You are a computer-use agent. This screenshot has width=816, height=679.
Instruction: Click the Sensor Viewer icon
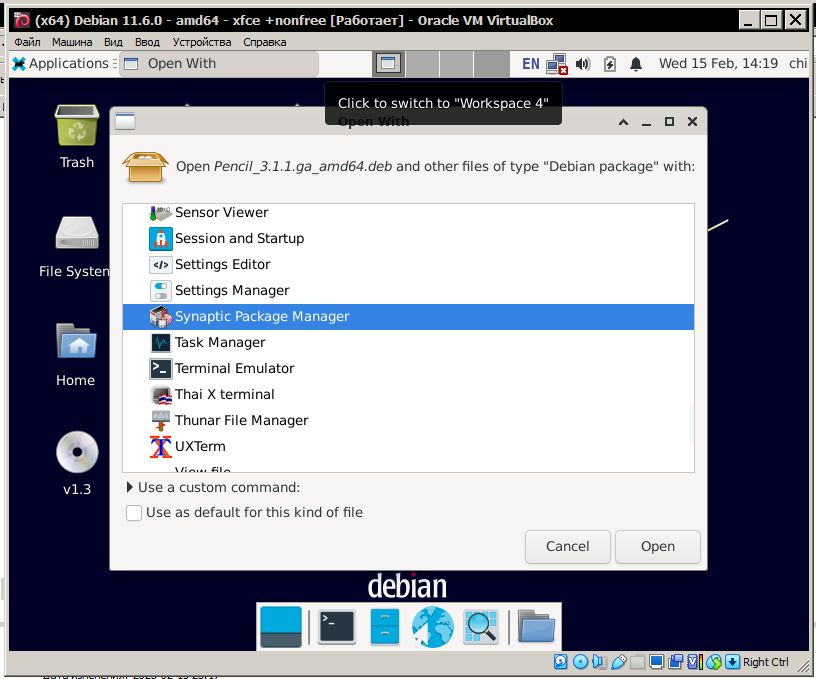click(161, 213)
